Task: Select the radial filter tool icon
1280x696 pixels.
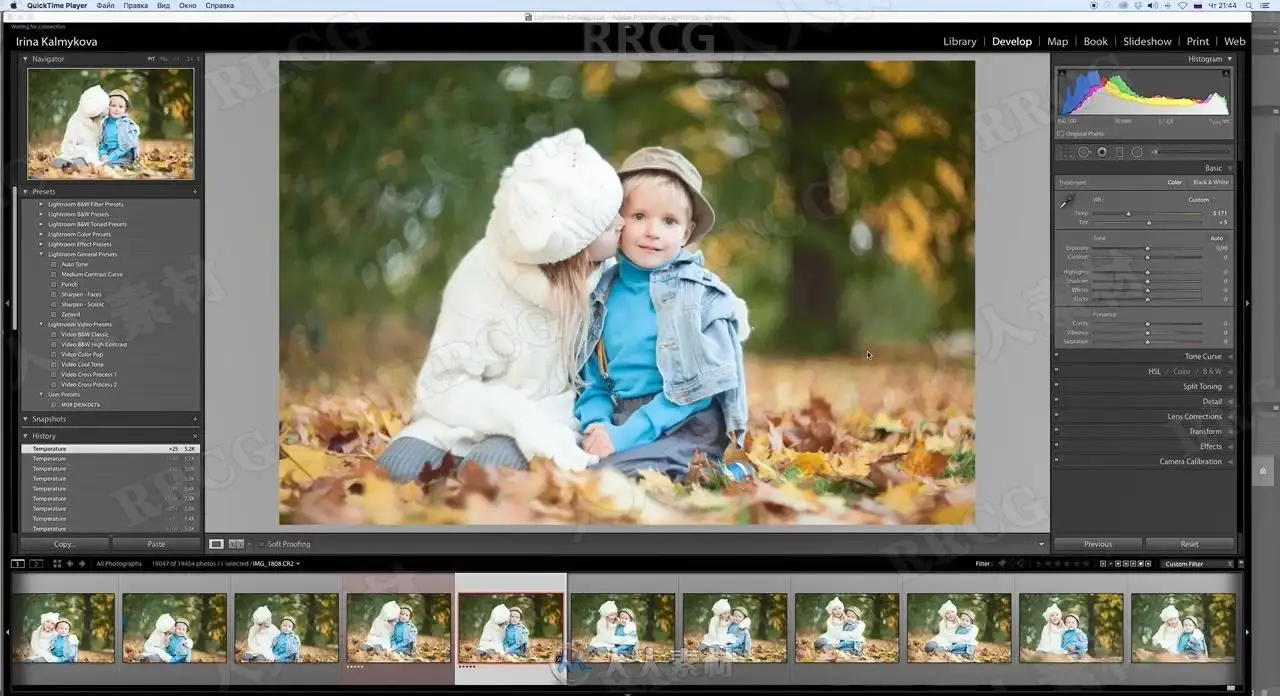Action: [x=1137, y=152]
